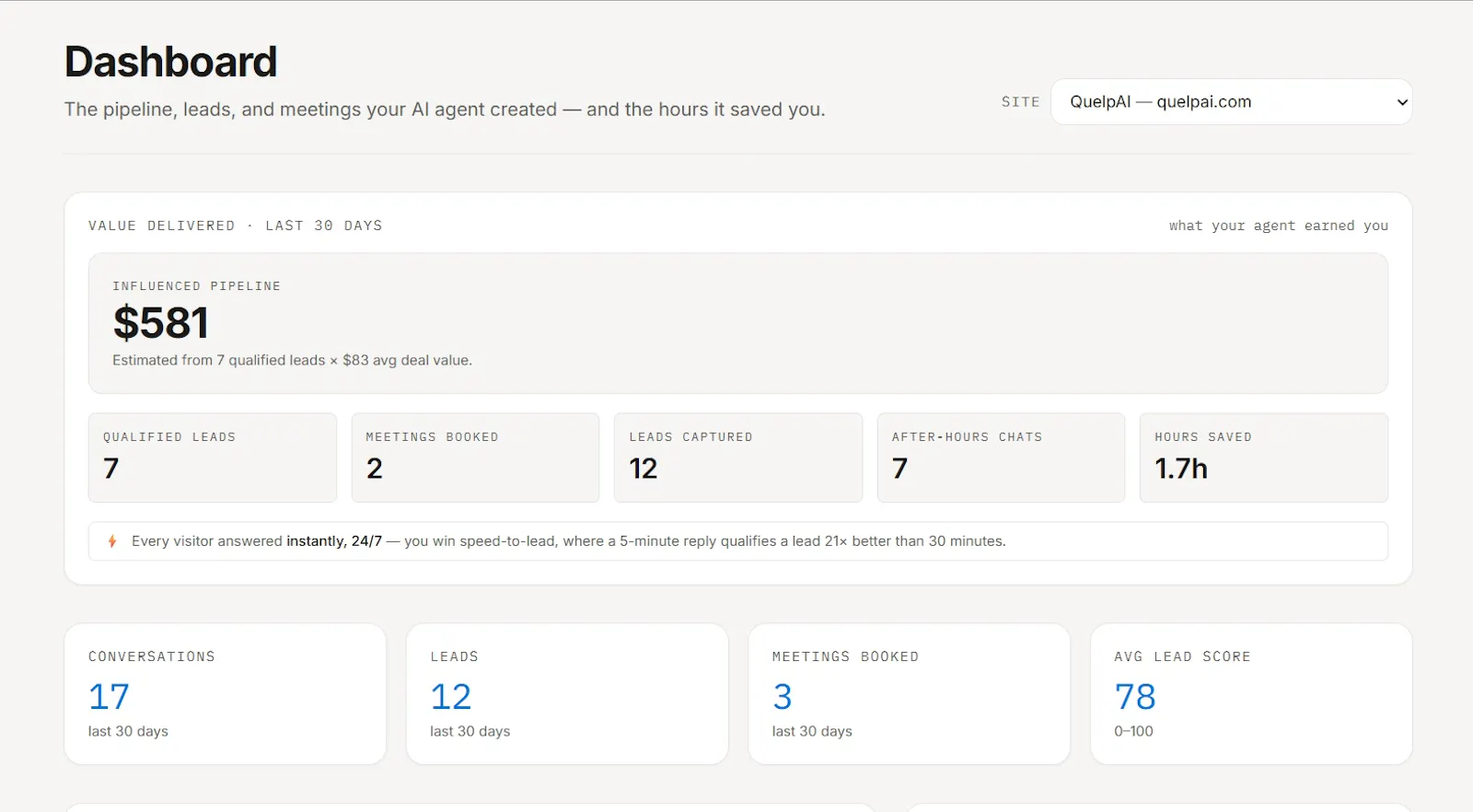Image resolution: width=1473 pixels, height=812 pixels.
Task: Click 'last 30 days' under Conversations
Action: [128, 731]
